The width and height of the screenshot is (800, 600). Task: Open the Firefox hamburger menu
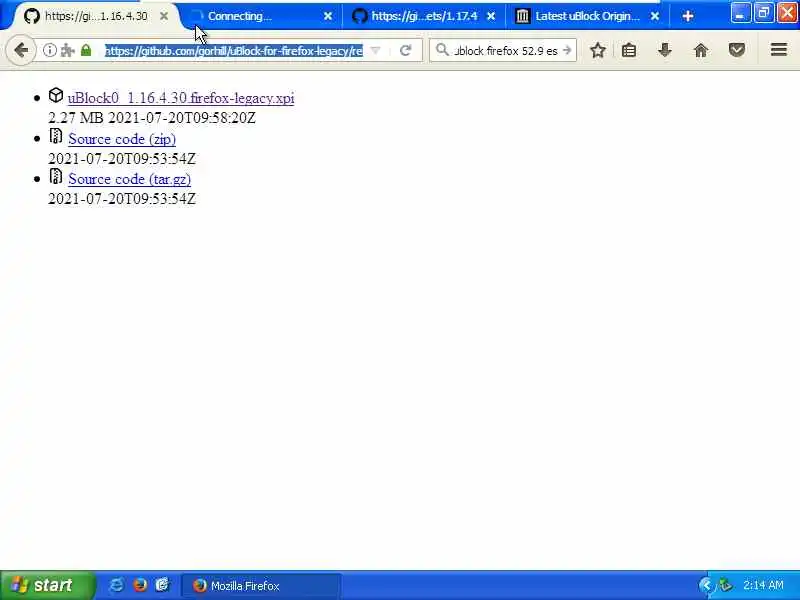click(x=779, y=50)
